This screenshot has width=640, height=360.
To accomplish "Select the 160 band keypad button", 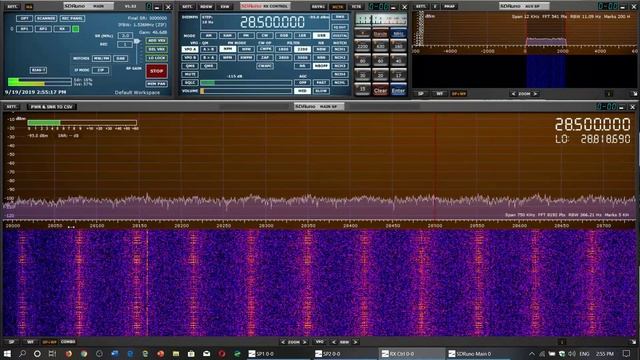I will pyautogui.click(x=398, y=46).
